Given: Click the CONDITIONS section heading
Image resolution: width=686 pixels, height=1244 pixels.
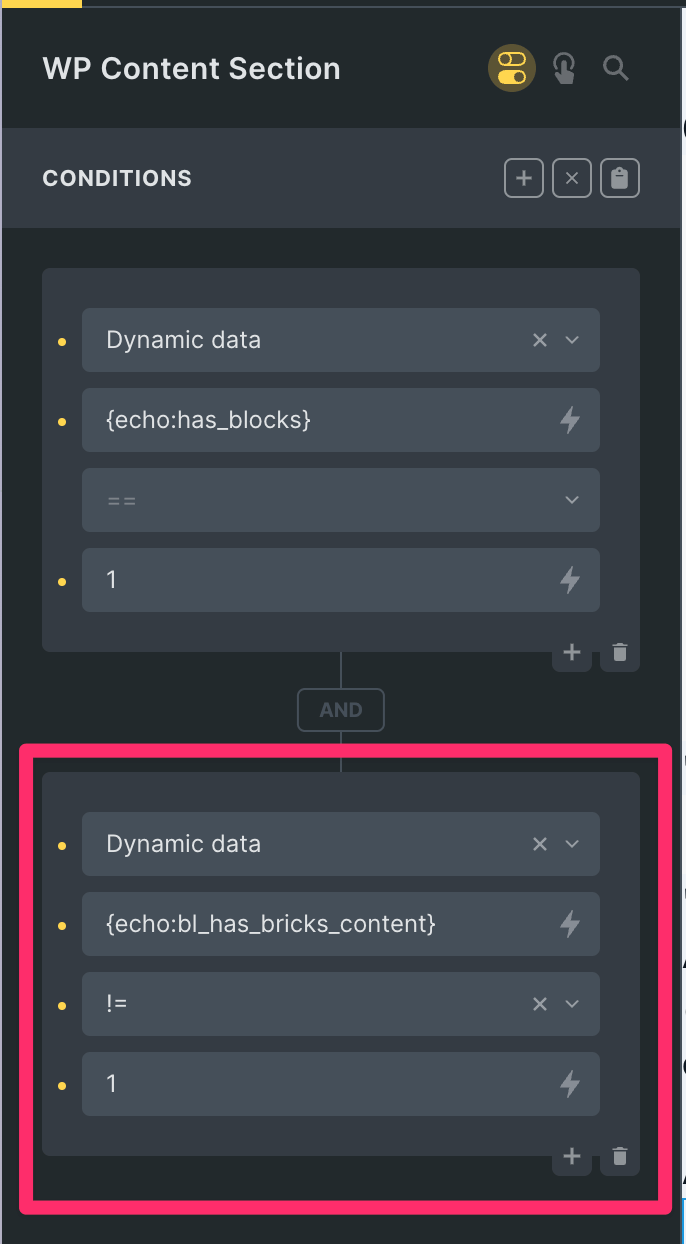Looking at the screenshot, I should (x=117, y=179).
